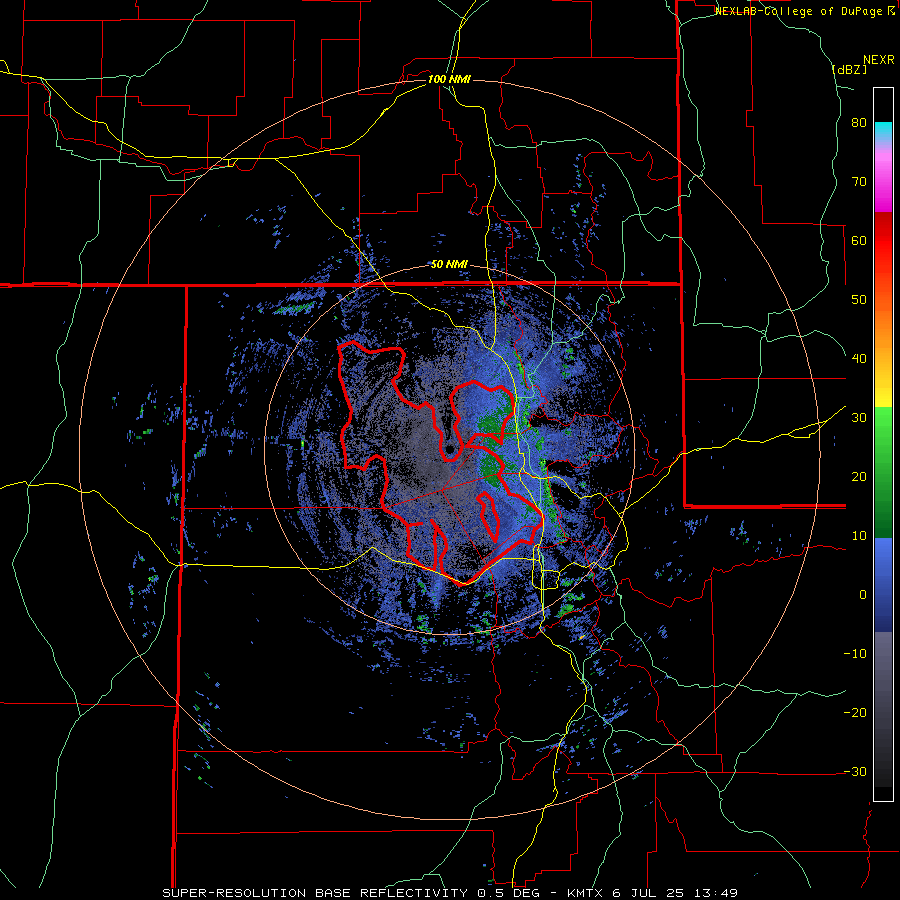This screenshot has width=900, height=900.
Task: Click the -20 value on the dBZ scale
Action: (855, 712)
